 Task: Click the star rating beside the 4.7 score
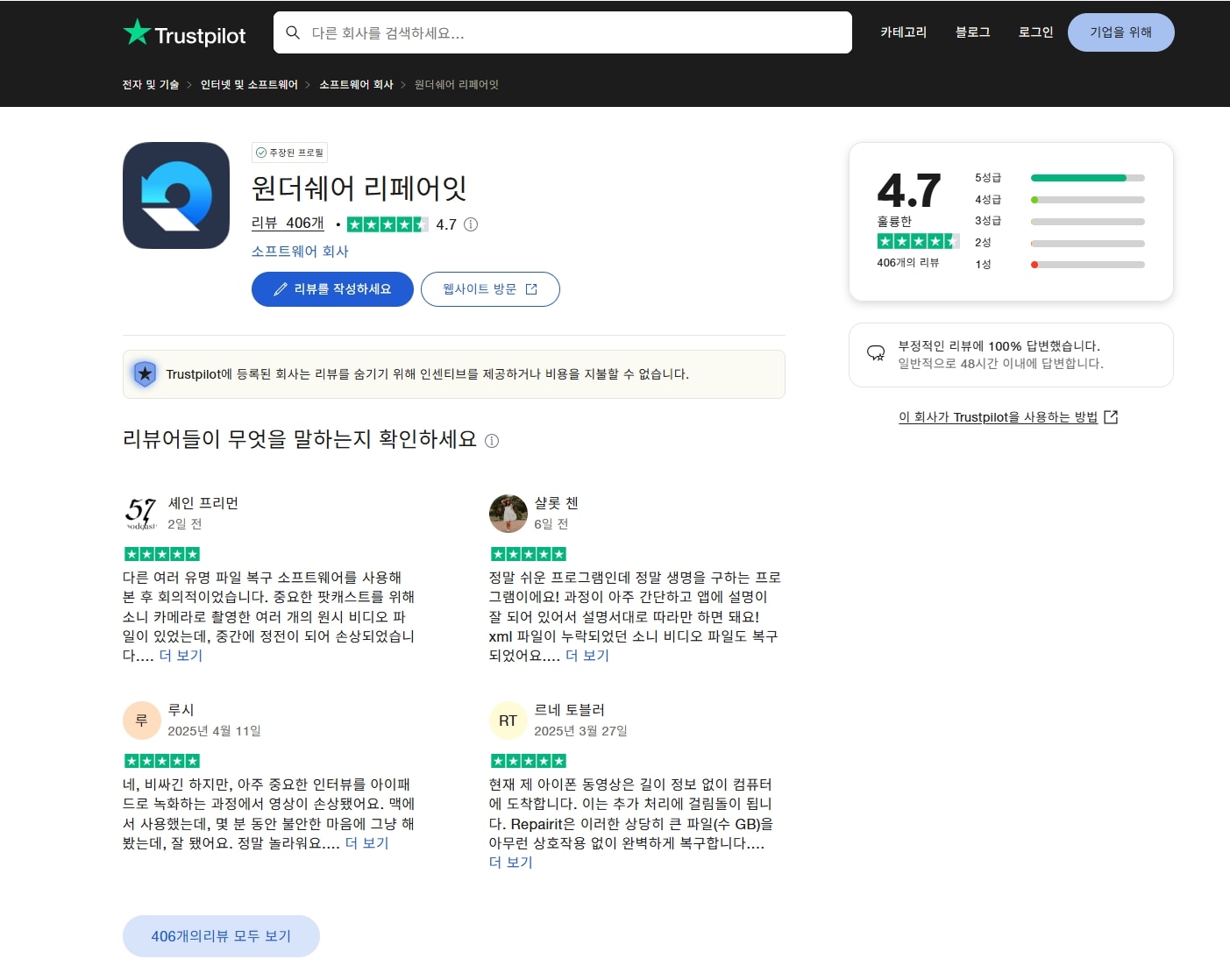click(387, 224)
